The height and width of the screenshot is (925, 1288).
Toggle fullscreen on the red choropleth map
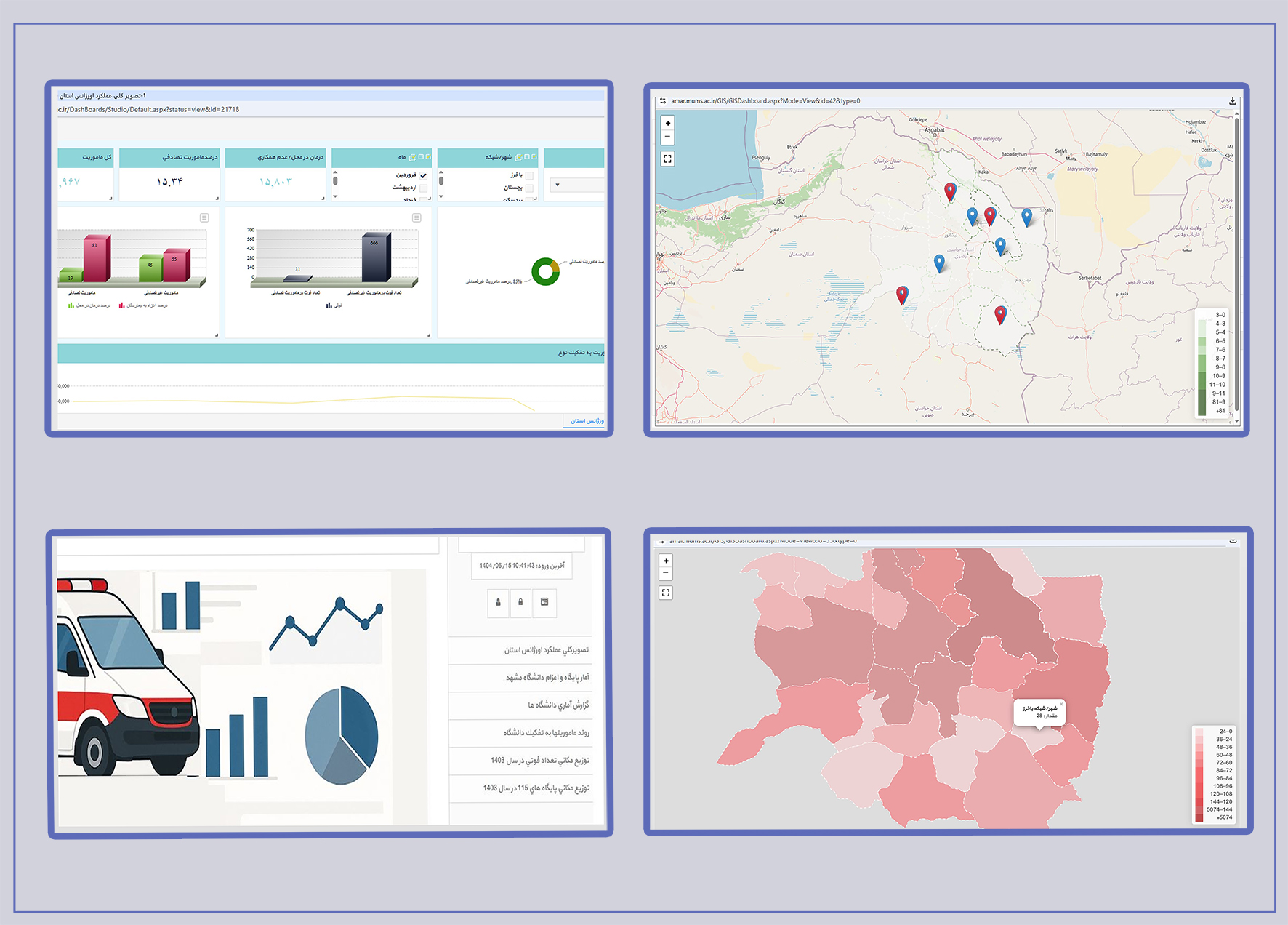666,593
